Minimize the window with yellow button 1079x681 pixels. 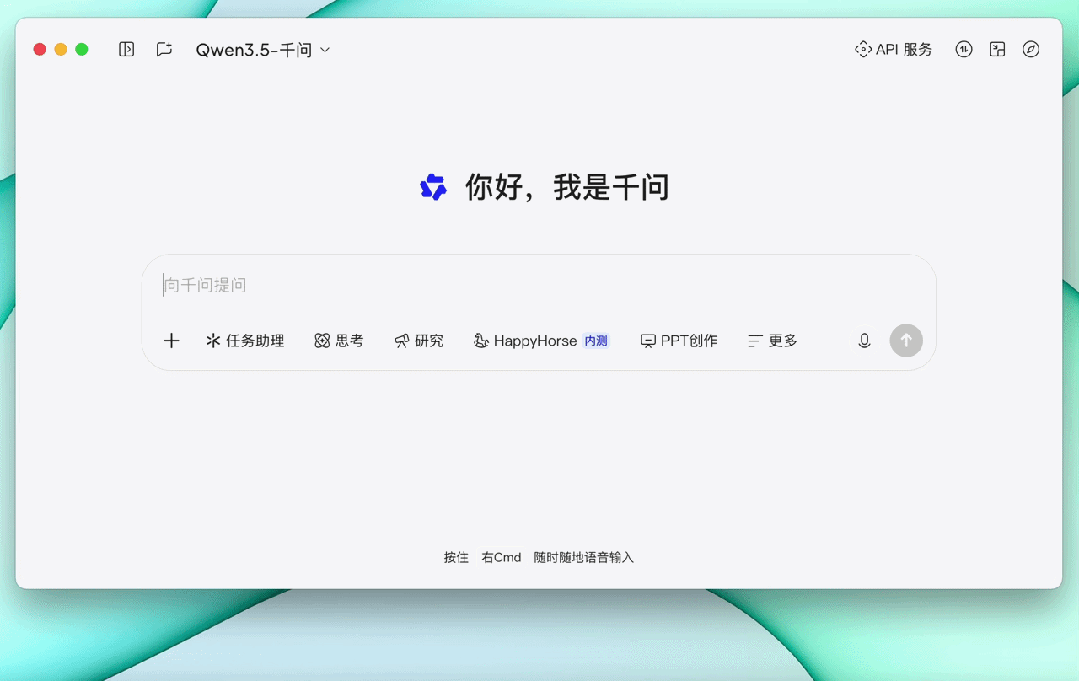tap(61, 50)
